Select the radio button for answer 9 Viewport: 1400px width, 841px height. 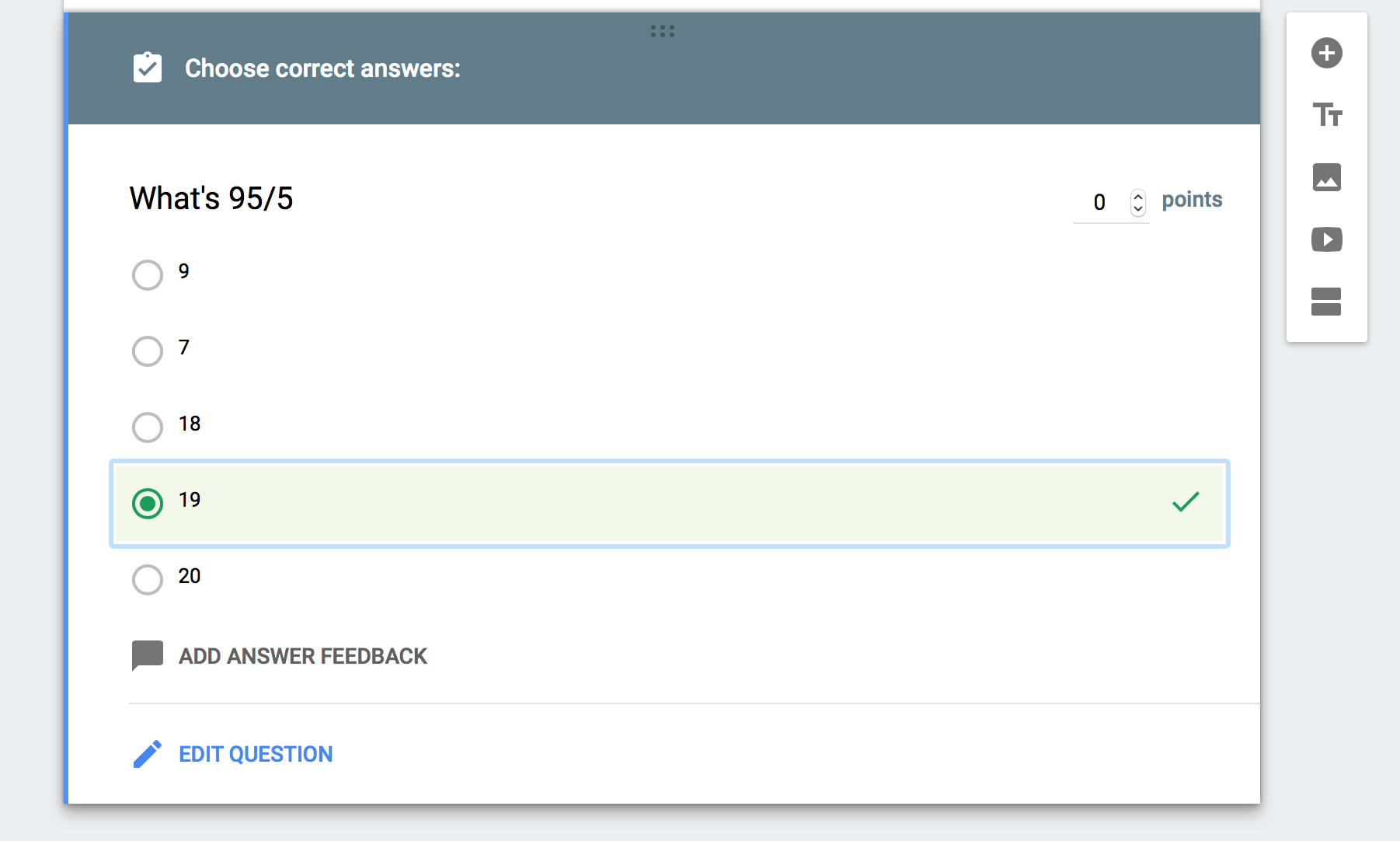coord(148,274)
